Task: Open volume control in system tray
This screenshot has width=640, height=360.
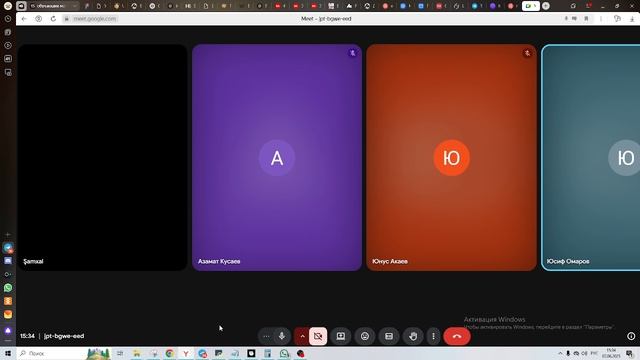Action: [584, 353]
